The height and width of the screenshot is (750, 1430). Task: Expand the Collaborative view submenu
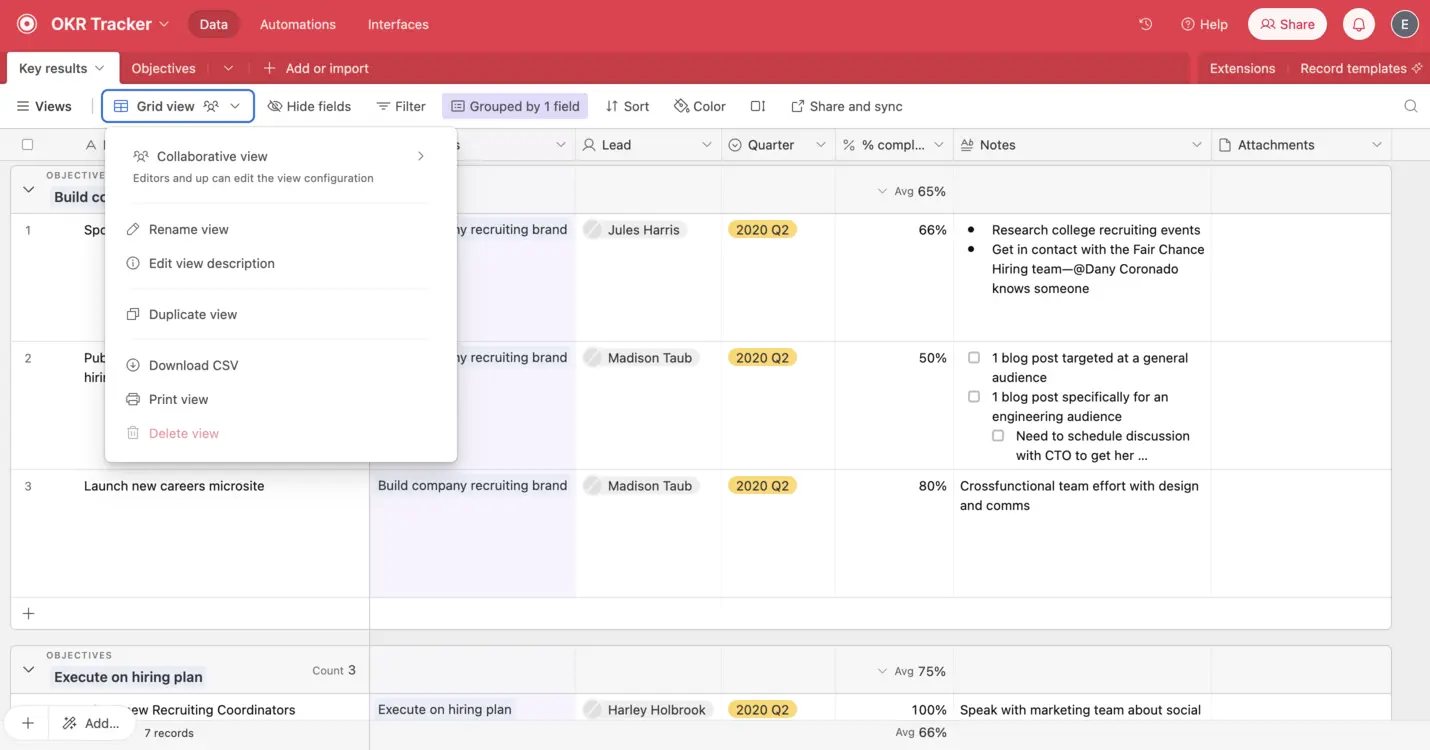pos(421,156)
